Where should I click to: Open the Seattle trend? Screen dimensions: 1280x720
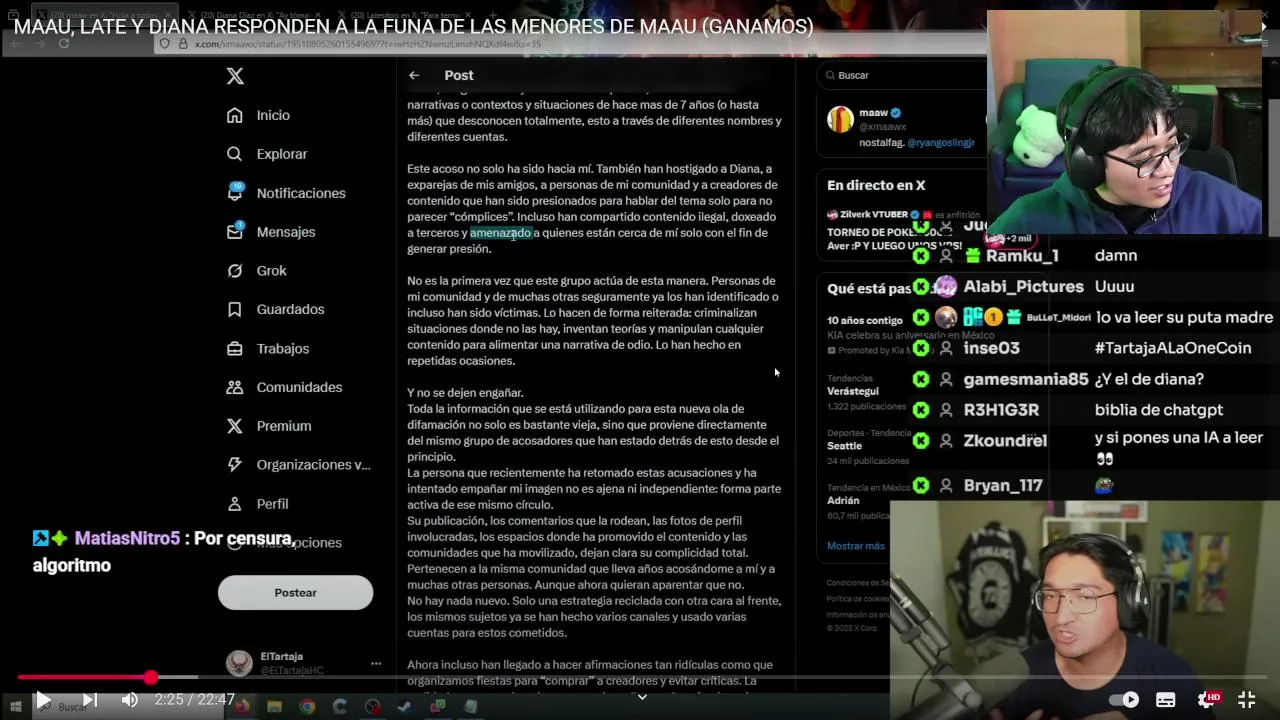pos(844,445)
